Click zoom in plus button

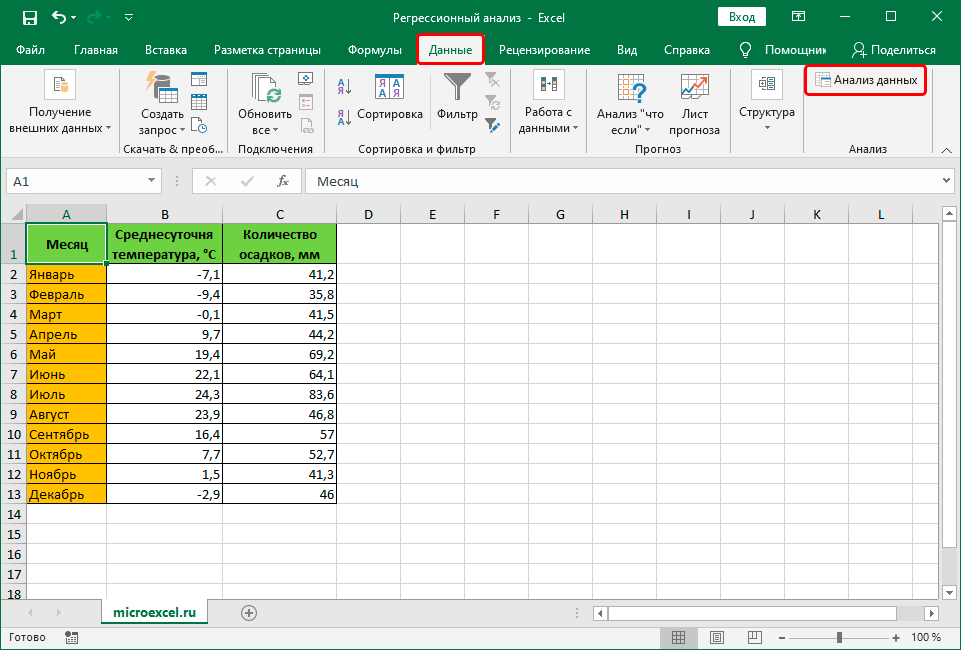tap(896, 638)
